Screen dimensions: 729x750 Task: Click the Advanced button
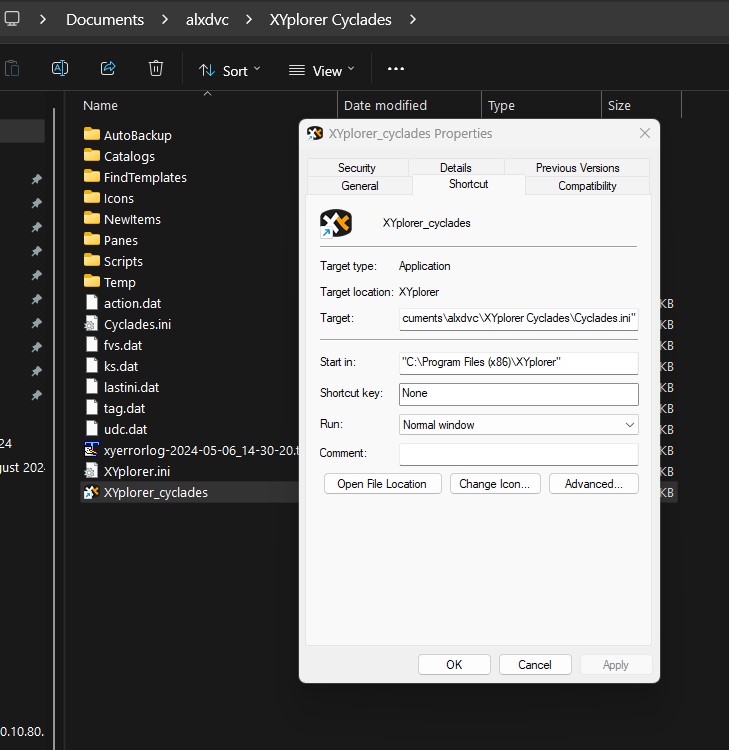(593, 484)
